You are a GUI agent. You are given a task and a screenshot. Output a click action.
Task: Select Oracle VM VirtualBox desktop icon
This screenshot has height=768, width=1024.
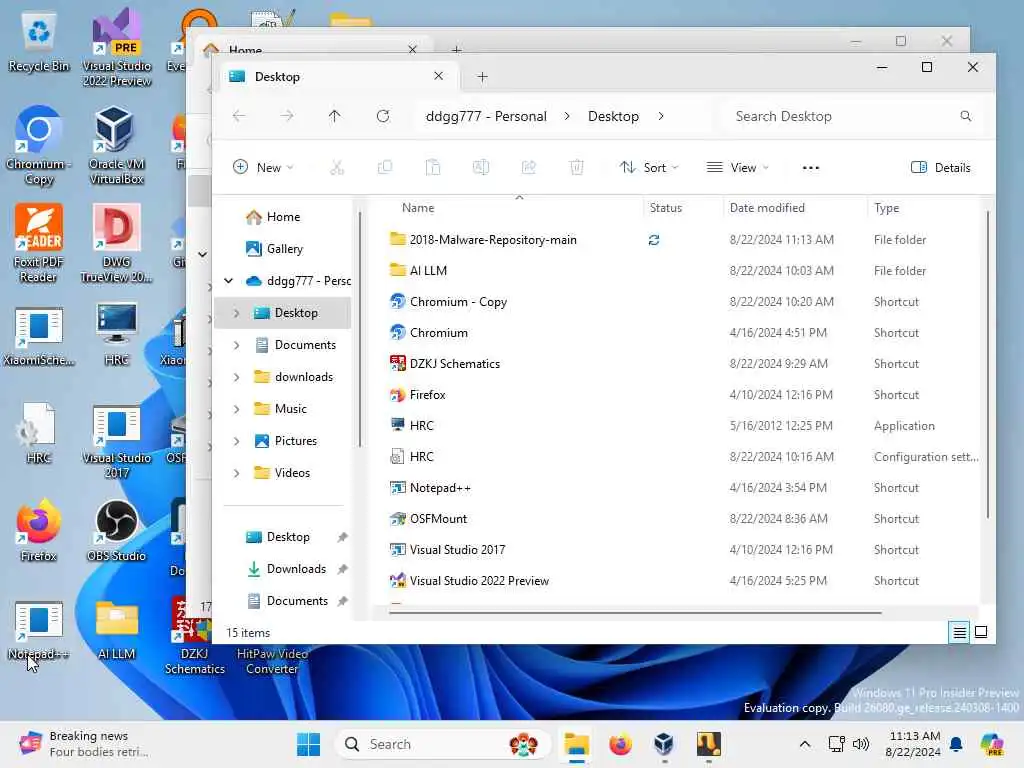[x=116, y=145]
